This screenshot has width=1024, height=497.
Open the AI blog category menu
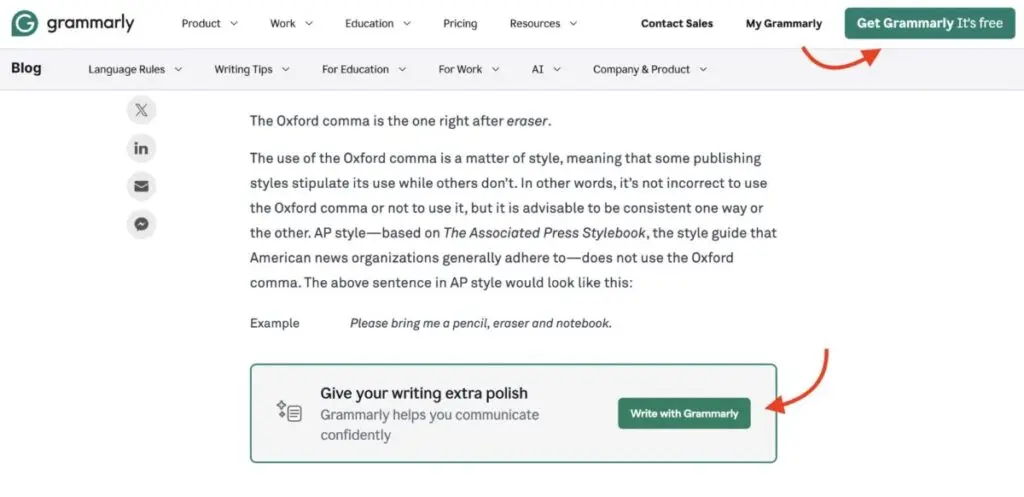(x=546, y=70)
